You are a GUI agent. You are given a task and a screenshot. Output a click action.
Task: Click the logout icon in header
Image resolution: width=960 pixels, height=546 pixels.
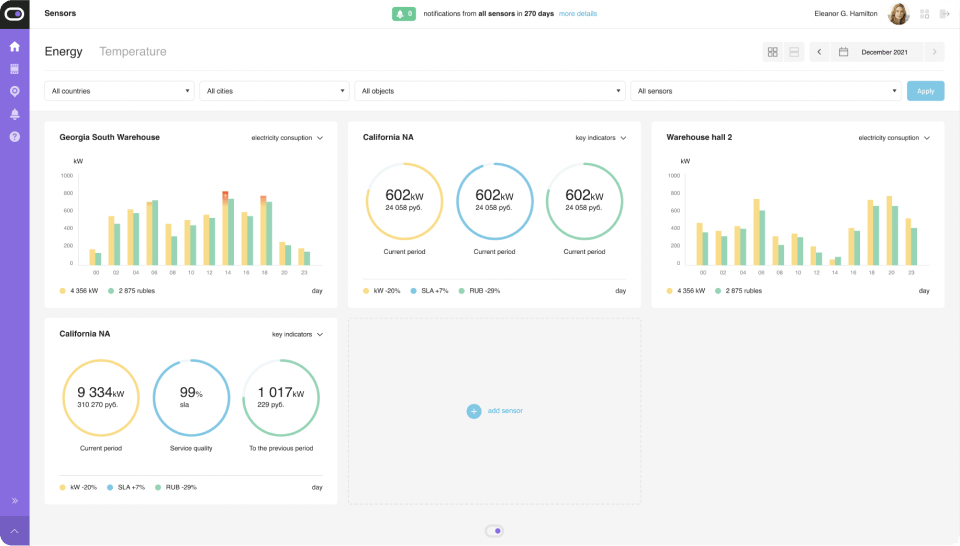944,14
